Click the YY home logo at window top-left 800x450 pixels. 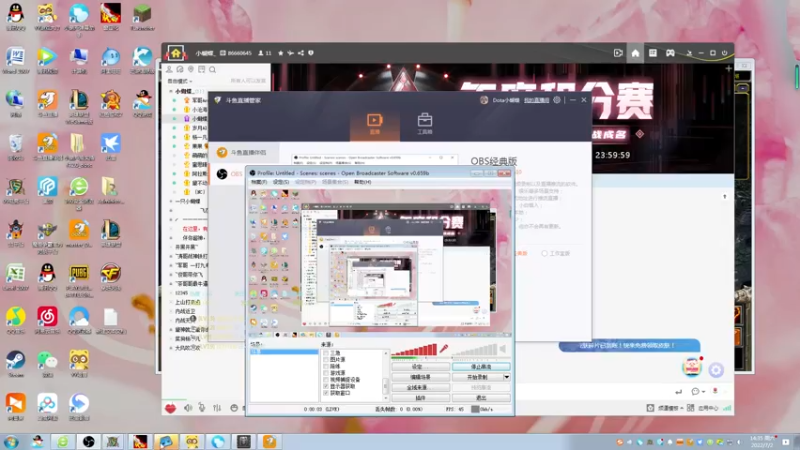(x=176, y=53)
